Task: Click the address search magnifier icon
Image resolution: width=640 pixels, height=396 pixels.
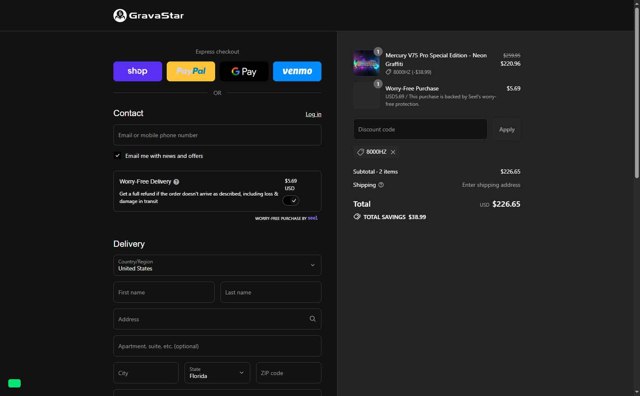Action: 312,319
